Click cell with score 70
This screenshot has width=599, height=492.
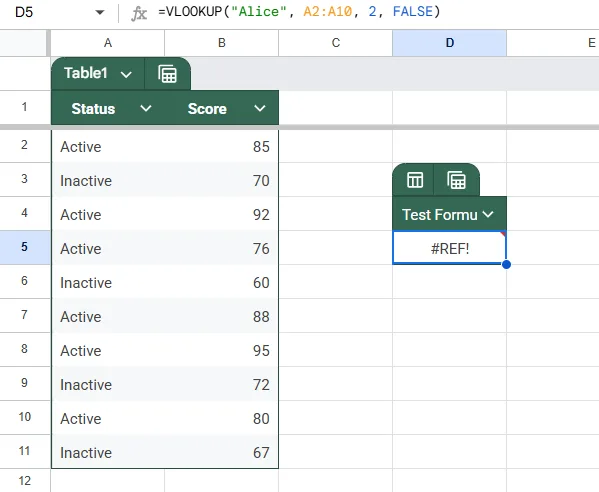click(x=222, y=180)
